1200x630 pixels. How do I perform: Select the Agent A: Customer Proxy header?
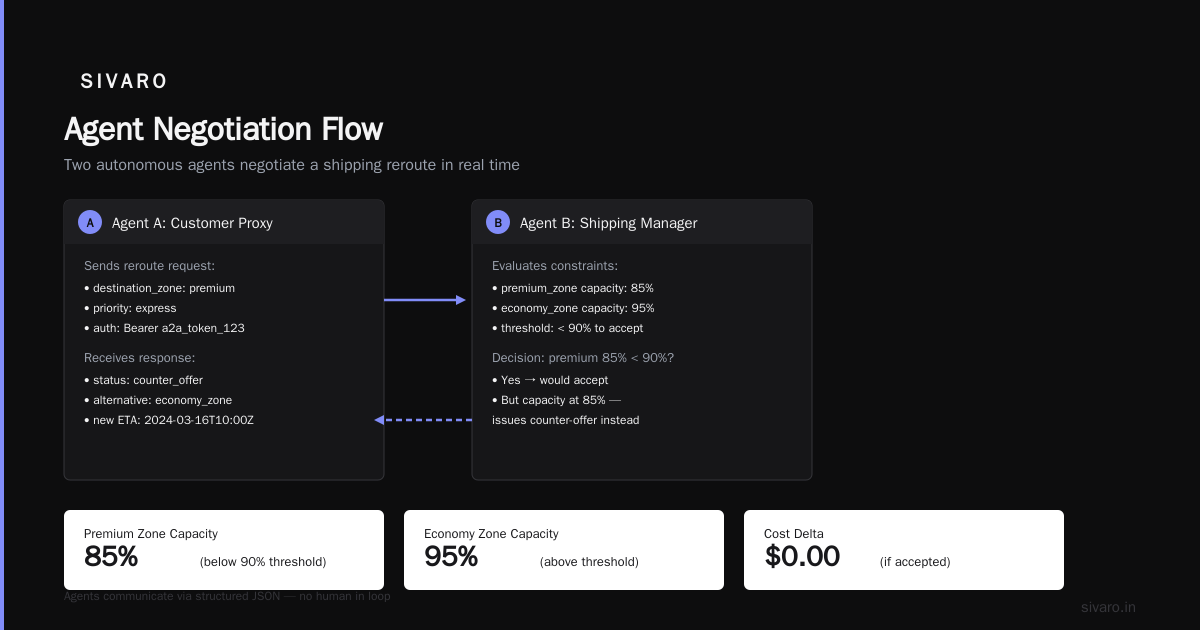coord(224,222)
